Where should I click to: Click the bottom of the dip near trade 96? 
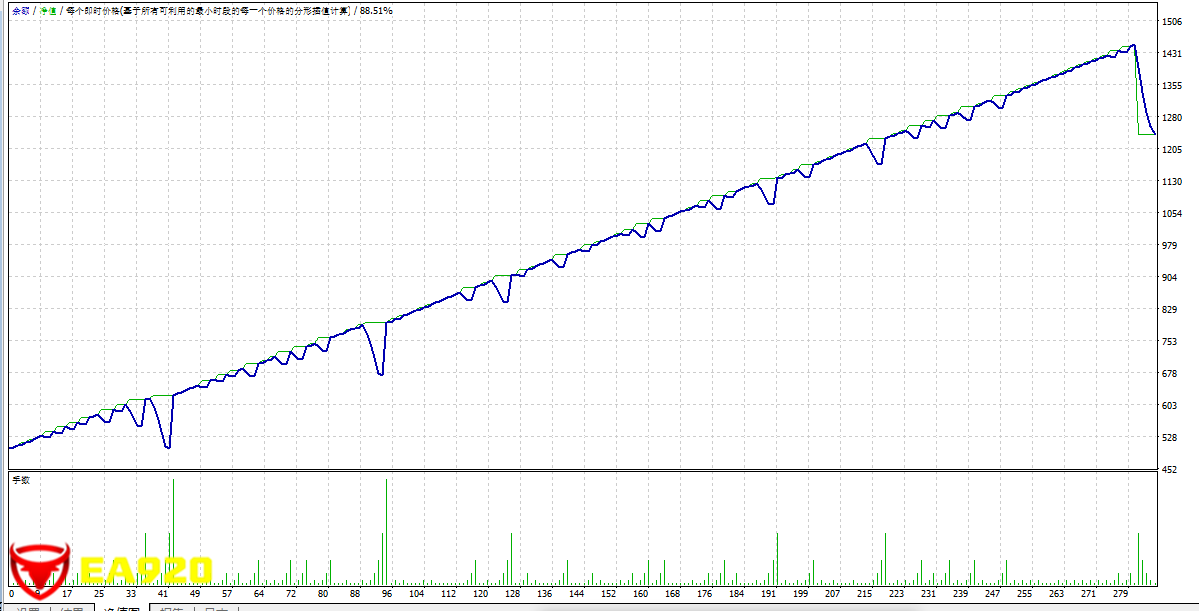[x=380, y=374]
